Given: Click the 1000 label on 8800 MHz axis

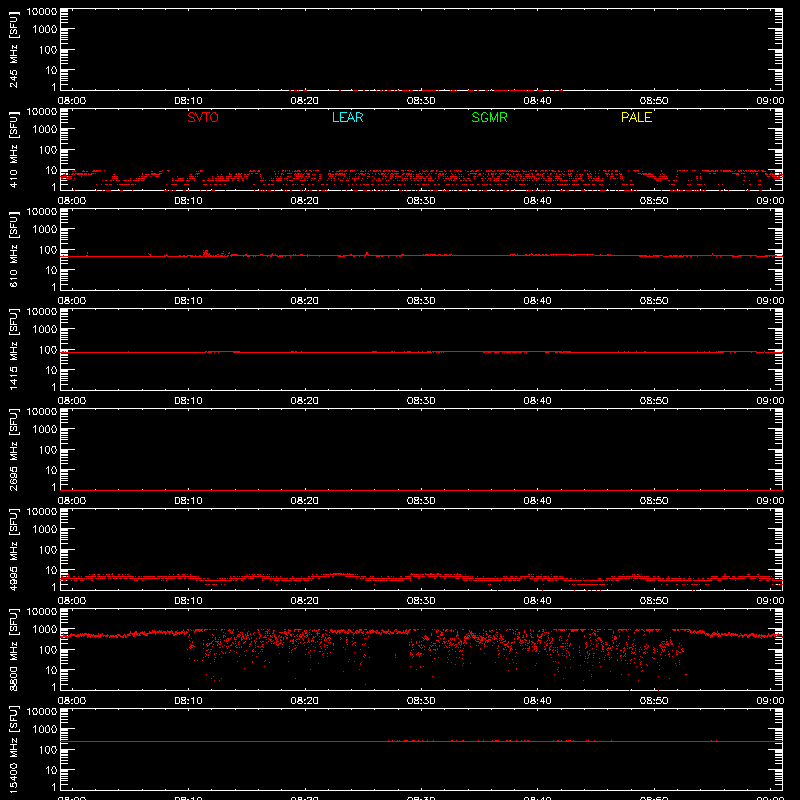Looking at the screenshot, I should point(45,630).
